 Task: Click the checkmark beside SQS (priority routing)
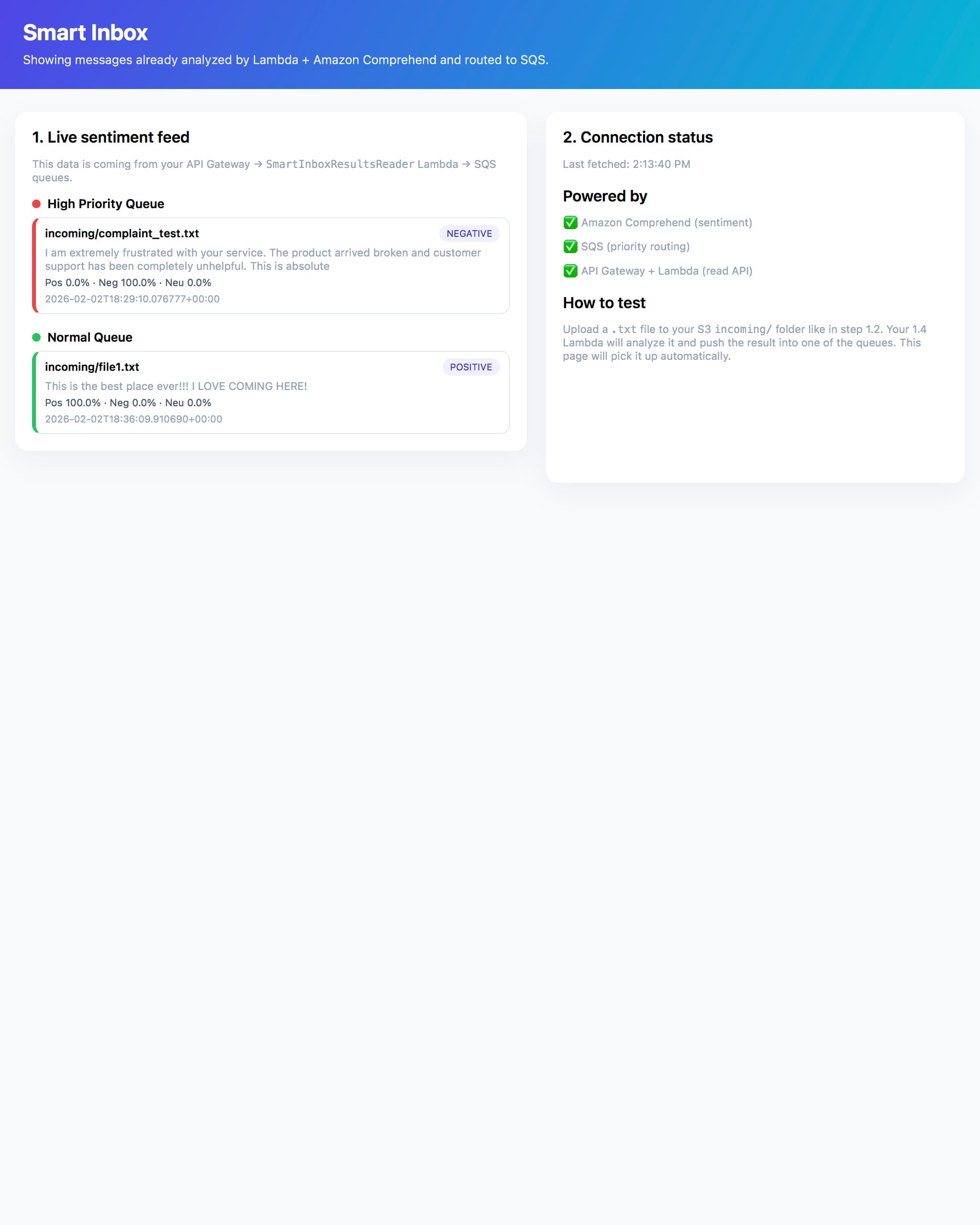570,246
